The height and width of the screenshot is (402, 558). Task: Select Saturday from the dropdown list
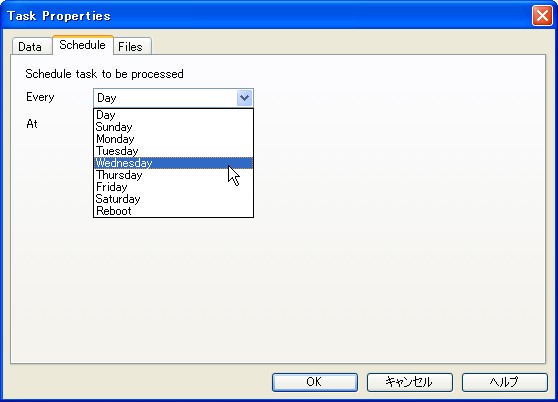[173, 199]
